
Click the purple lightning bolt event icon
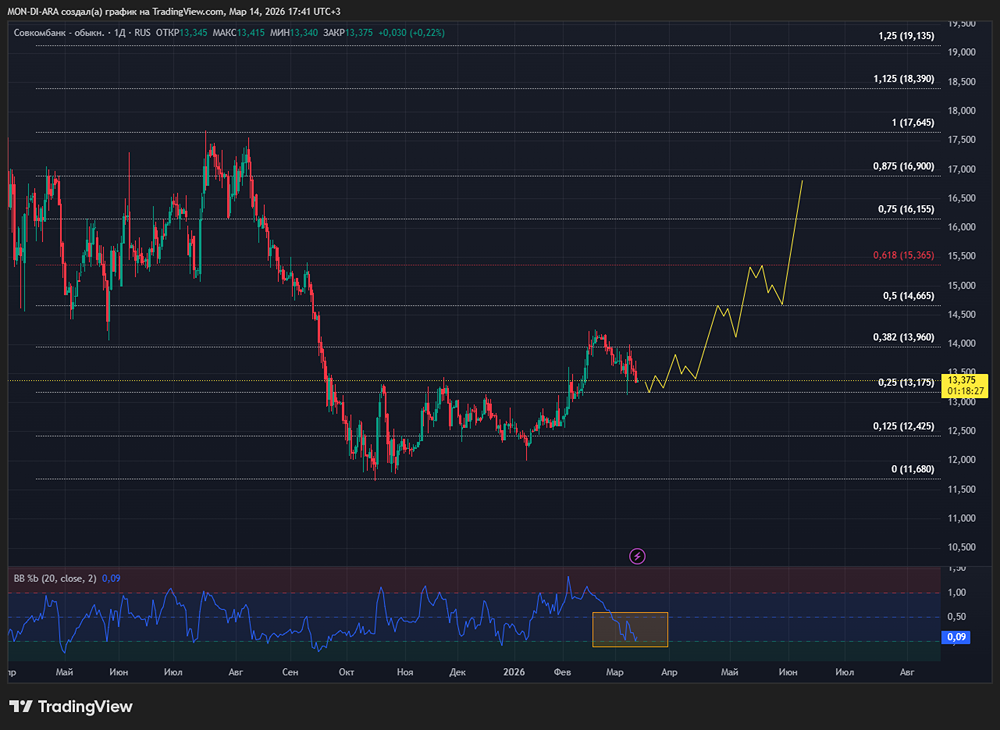[x=637, y=555]
